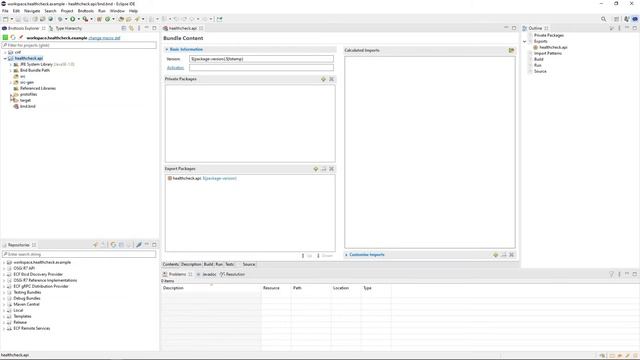Remove export package with X icon
The width and height of the screenshot is (640, 360).
331,169
